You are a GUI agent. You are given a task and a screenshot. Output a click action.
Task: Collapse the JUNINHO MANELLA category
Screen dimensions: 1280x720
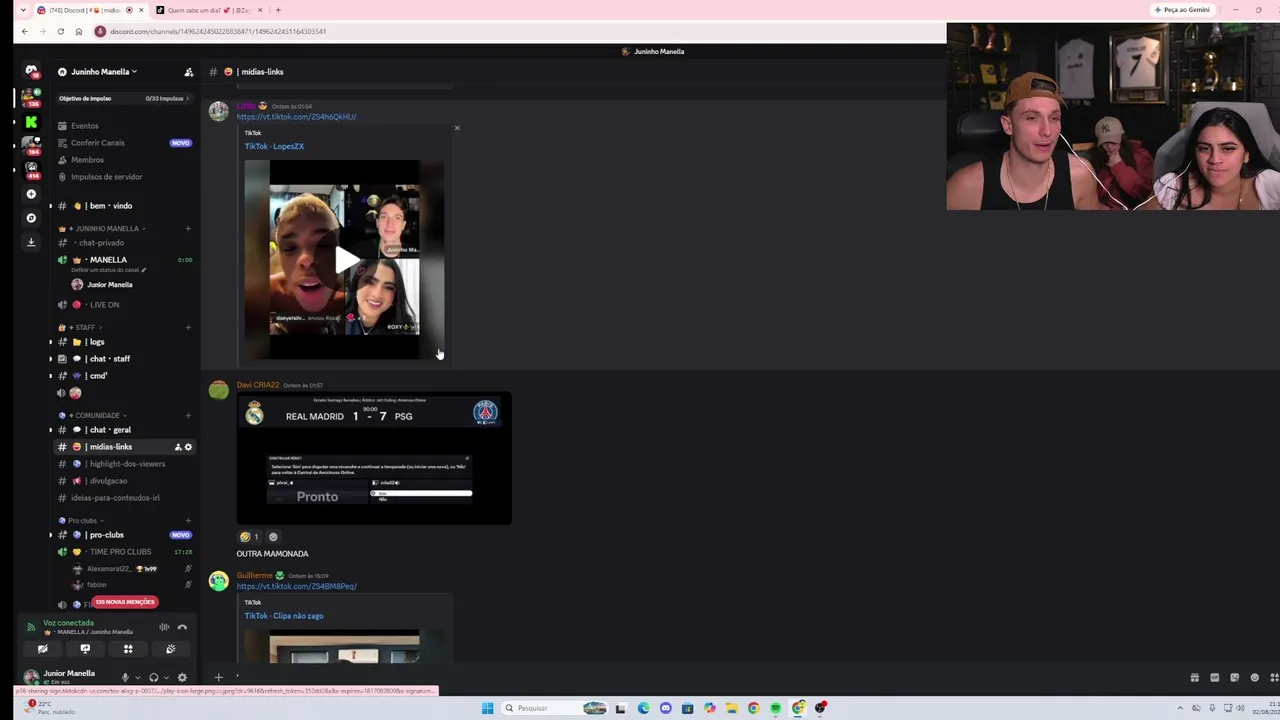click(107, 229)
